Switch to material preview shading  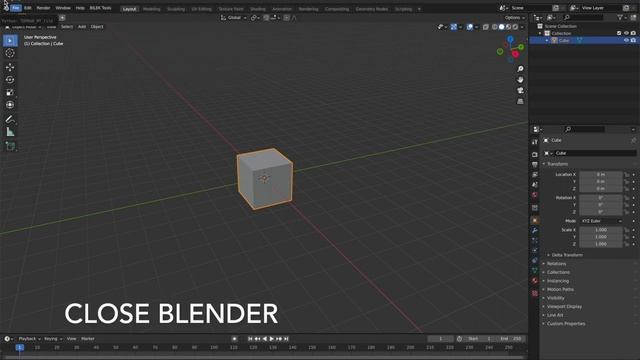(509, 27)
